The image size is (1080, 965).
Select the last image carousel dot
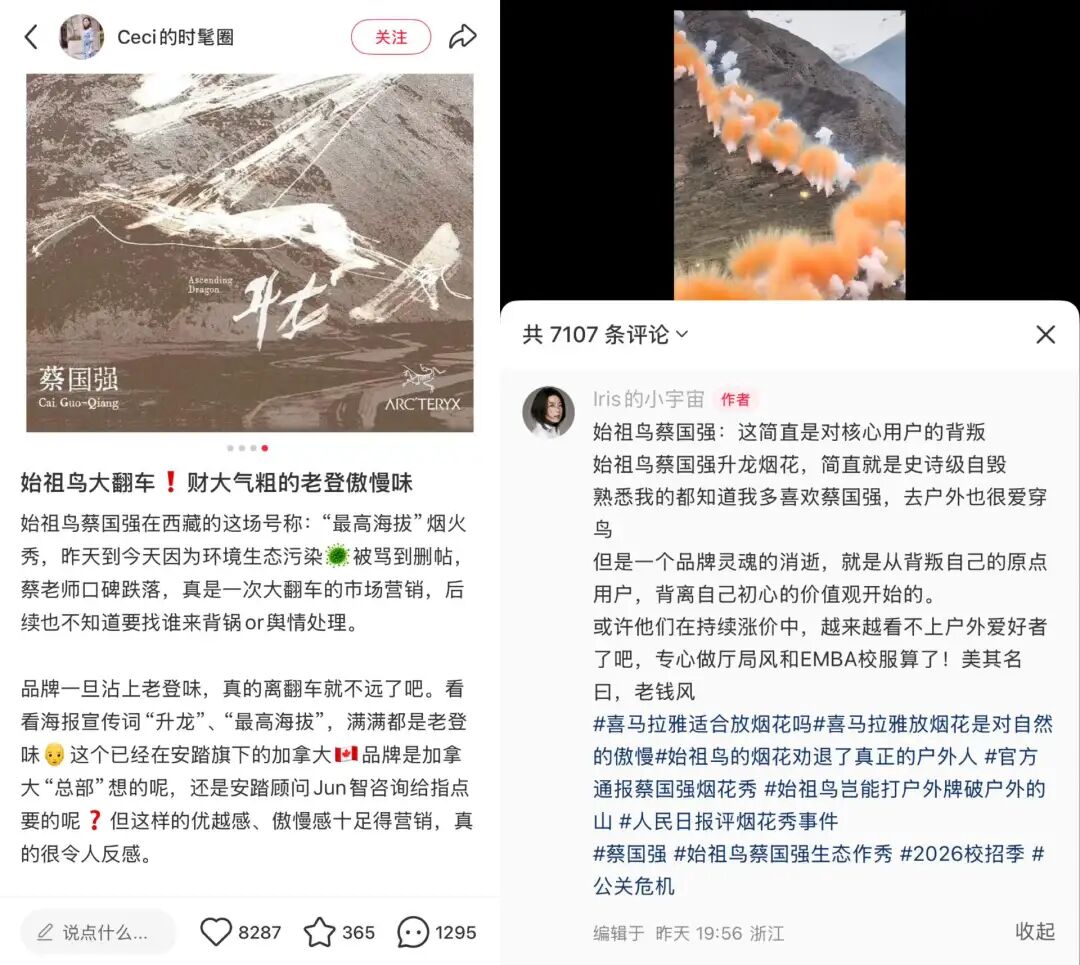[264, 448]
